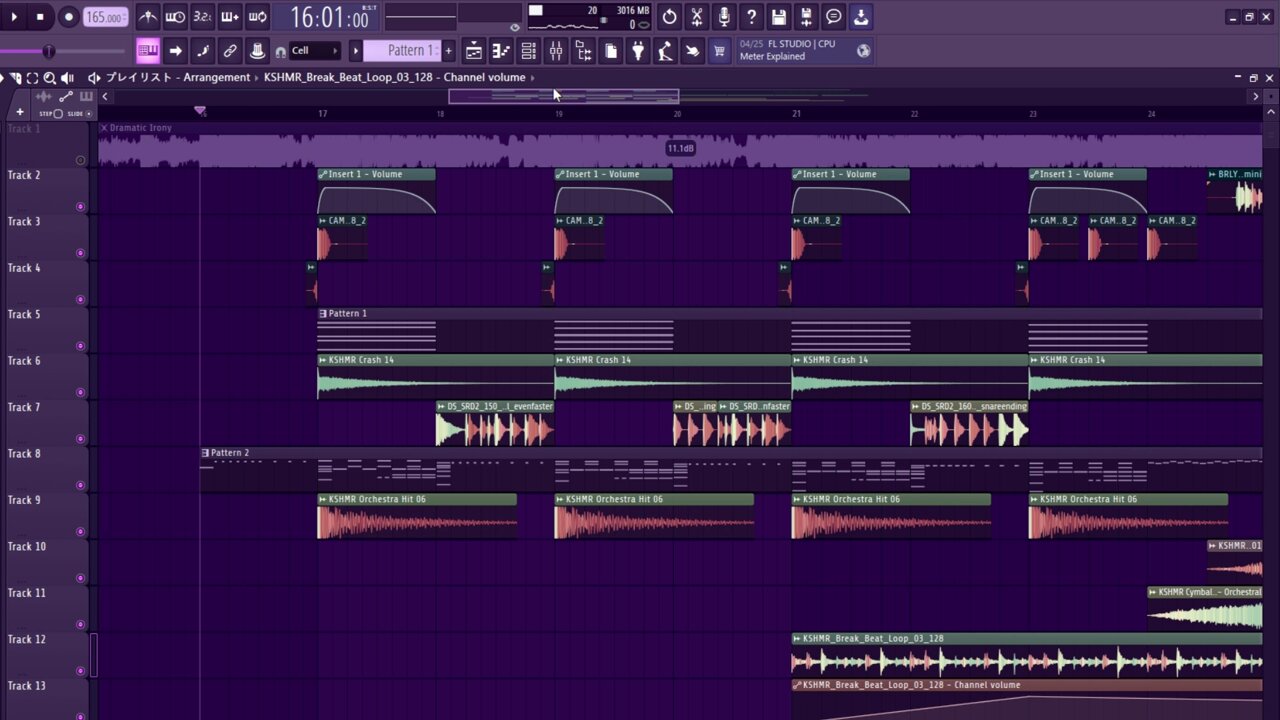Toggle step editing mode icon
Screen dimensions: 1280x720
[x=202, y=51]
